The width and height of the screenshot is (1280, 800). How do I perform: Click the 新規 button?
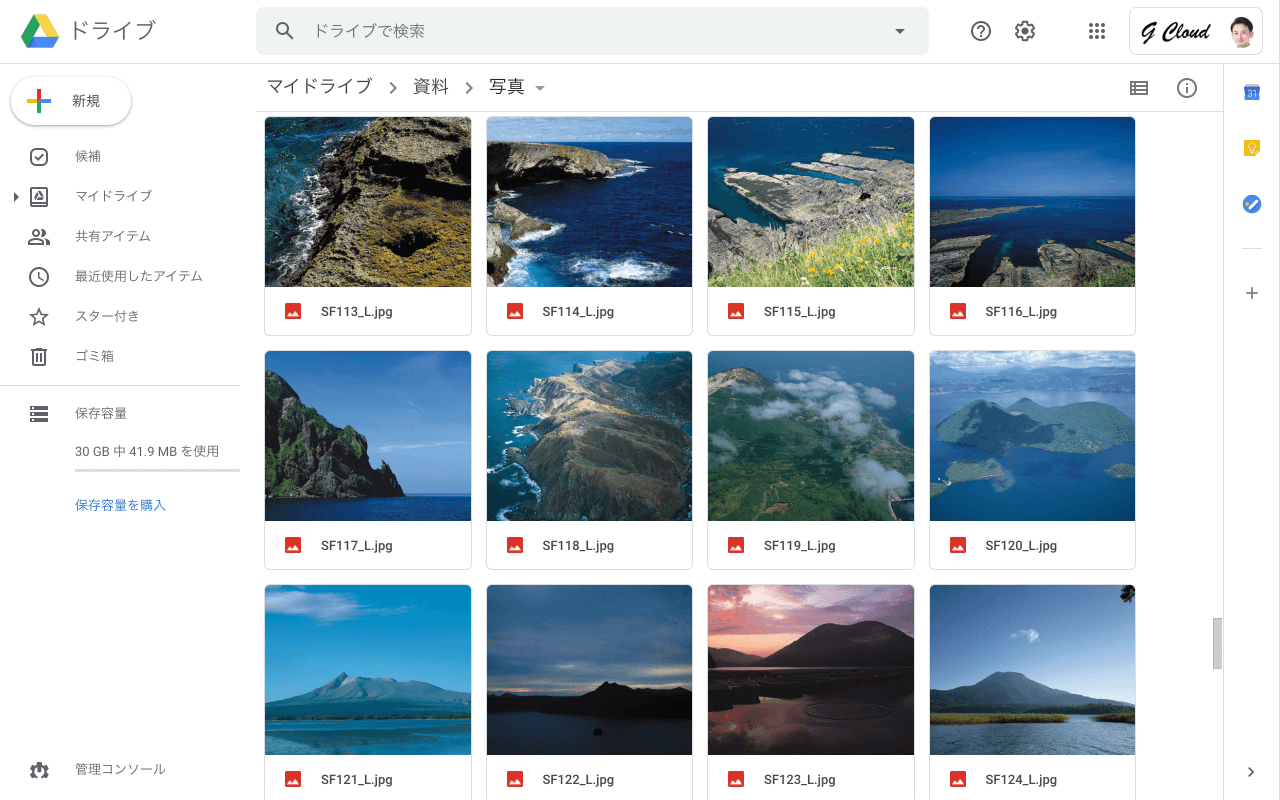[71, 101]
